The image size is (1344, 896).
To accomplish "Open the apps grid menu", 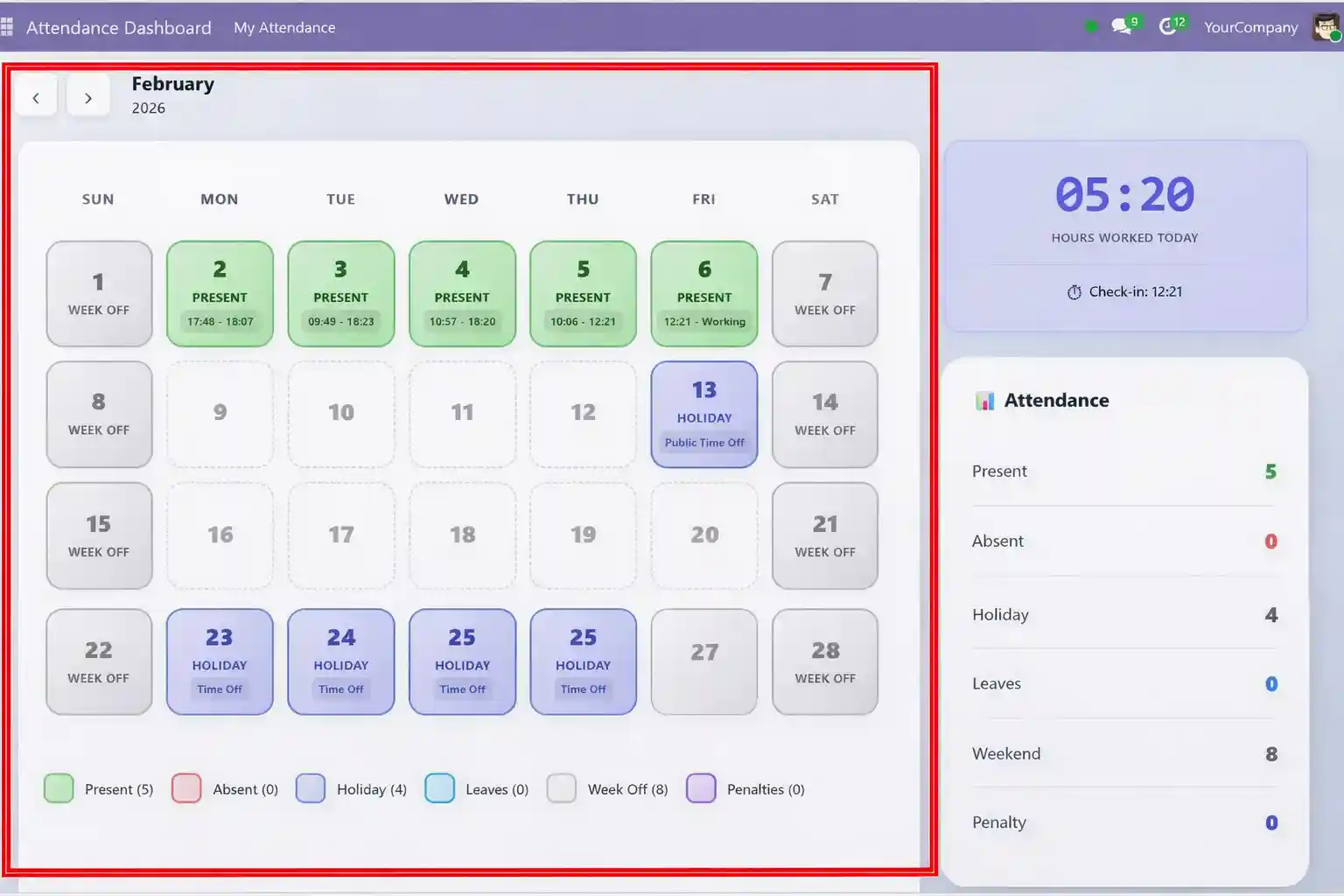I will tap(9, 26).
